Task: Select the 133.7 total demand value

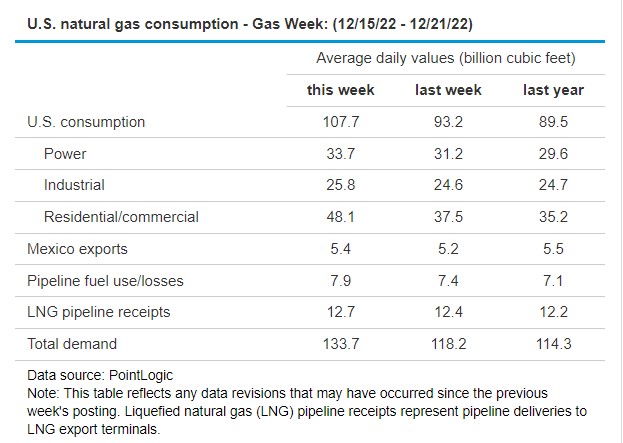Action: click(x=340, y=344)
